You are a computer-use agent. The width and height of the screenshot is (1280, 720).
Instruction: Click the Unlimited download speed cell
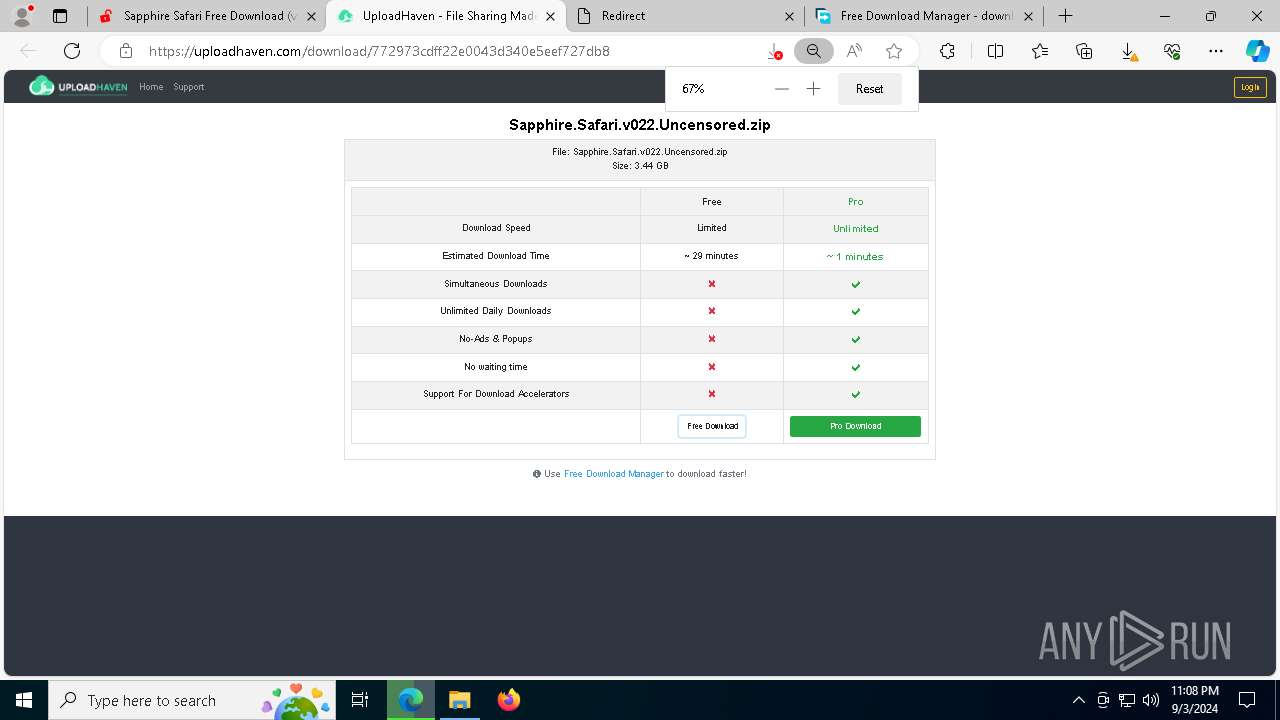point(856,229)
